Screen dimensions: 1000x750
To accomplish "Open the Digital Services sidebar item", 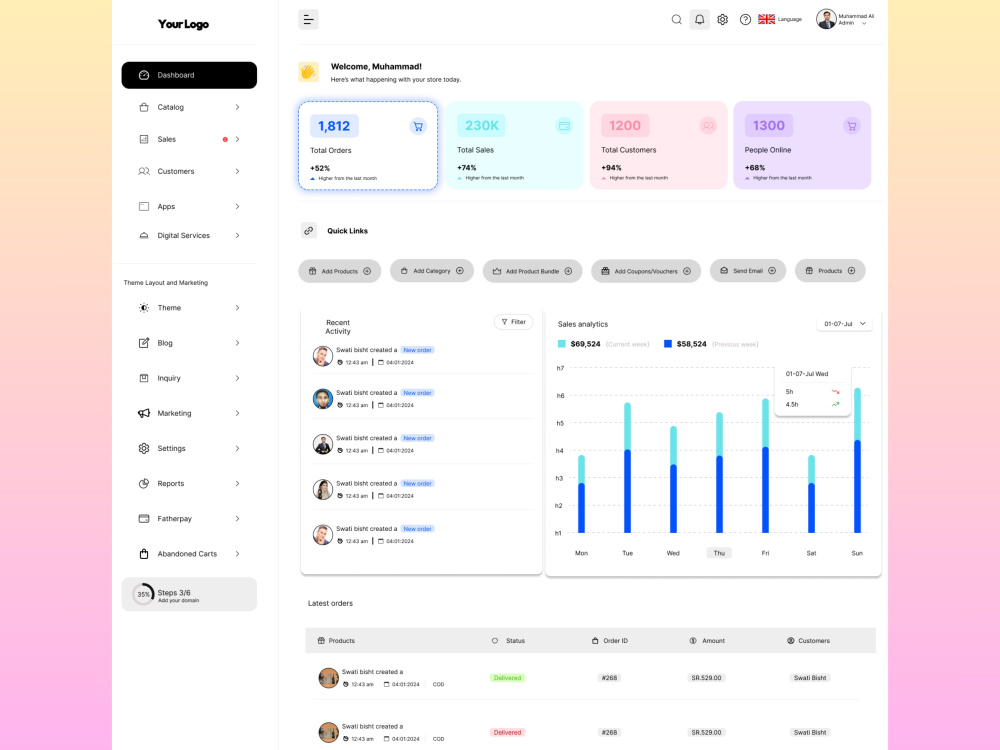I will click(189, 235).
